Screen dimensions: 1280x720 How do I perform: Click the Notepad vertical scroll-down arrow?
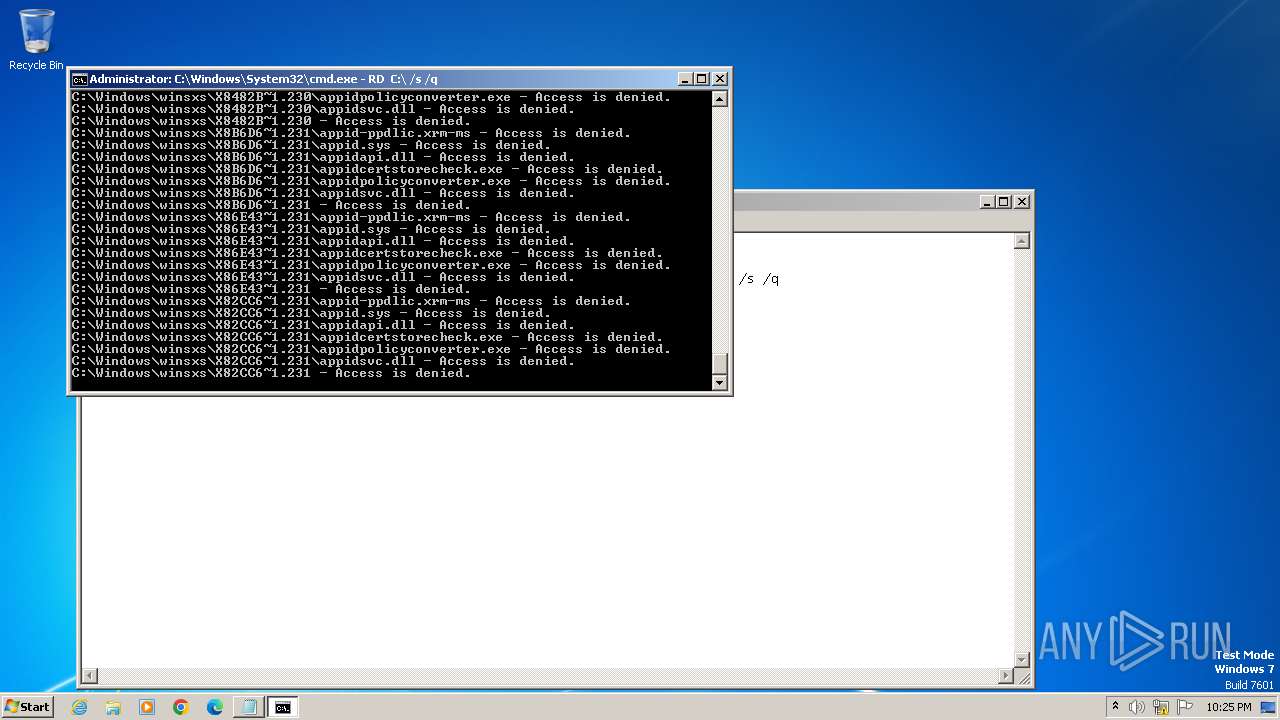tap(1022, 659)
